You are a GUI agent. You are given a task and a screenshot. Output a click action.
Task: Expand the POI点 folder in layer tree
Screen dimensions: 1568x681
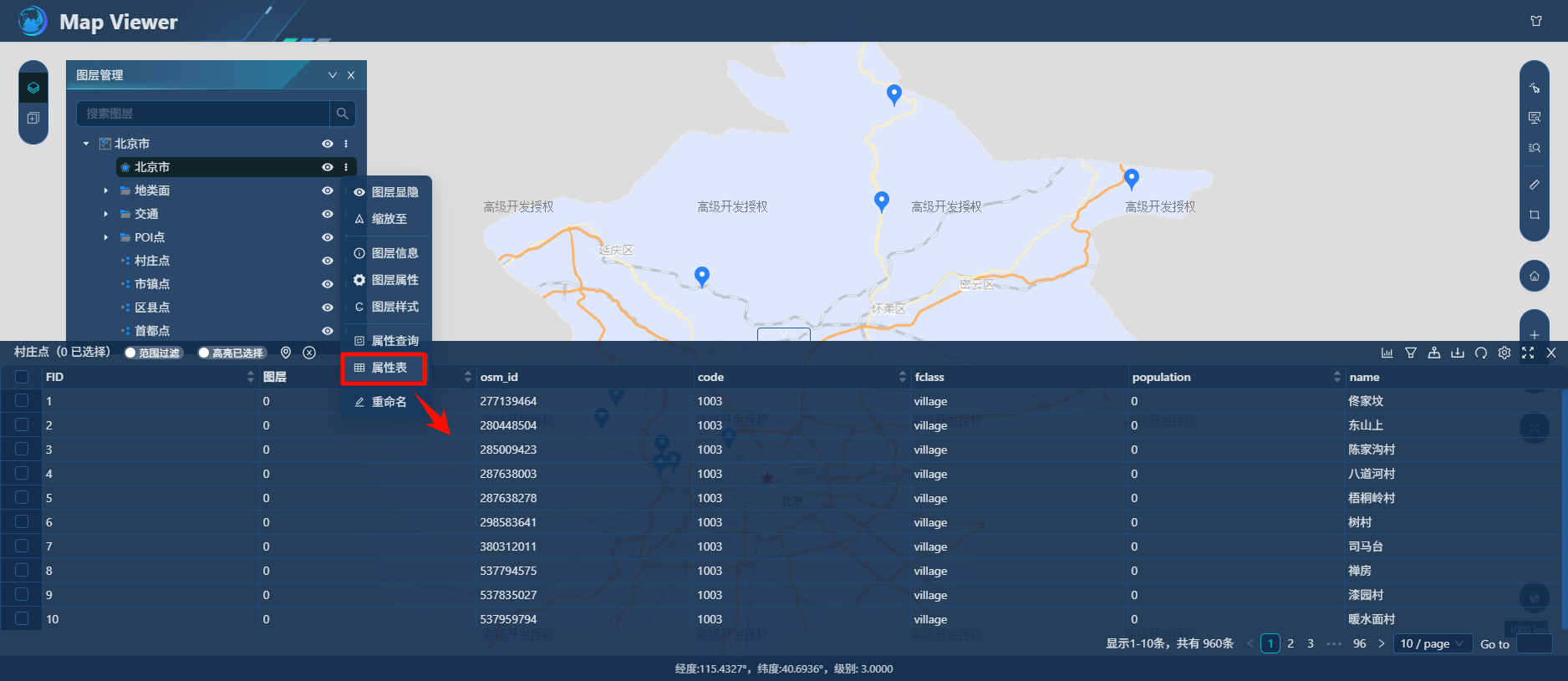coord(106,237)
